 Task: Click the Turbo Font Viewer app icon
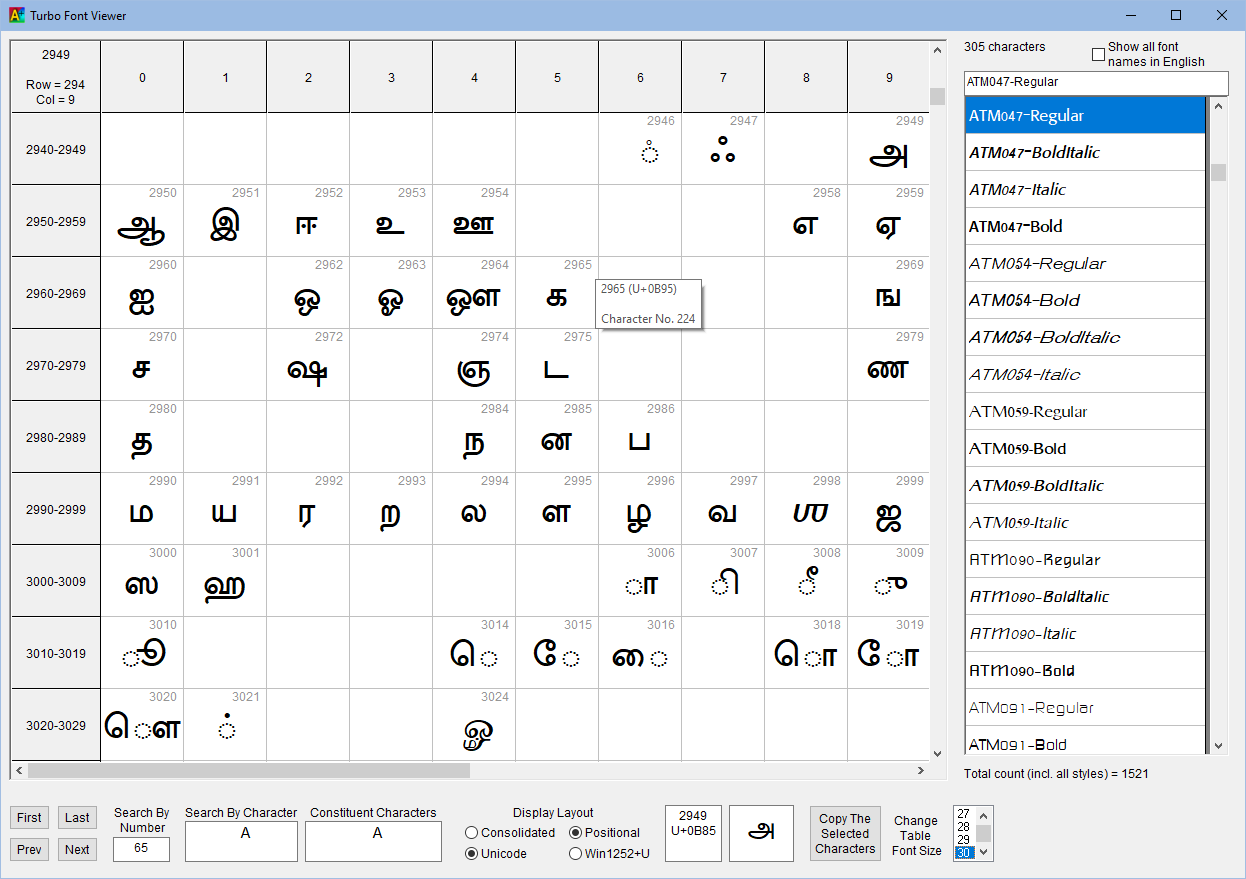[17, 15]
